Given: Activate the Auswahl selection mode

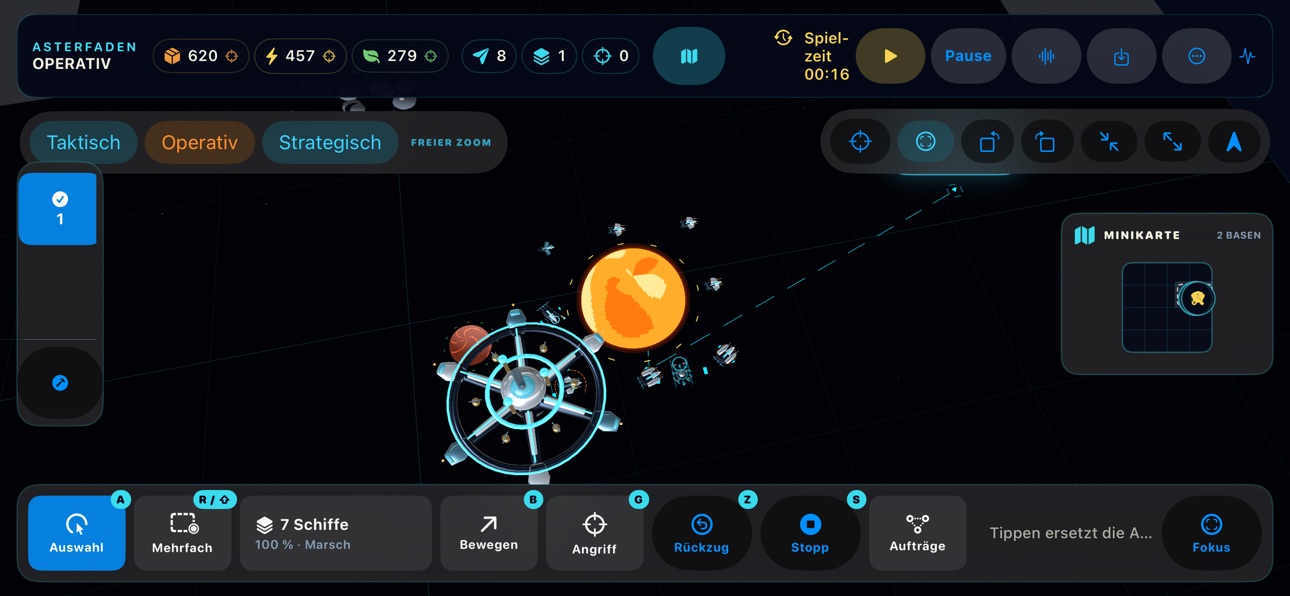Looking at the screenshot, I should (x=77, y=533).
